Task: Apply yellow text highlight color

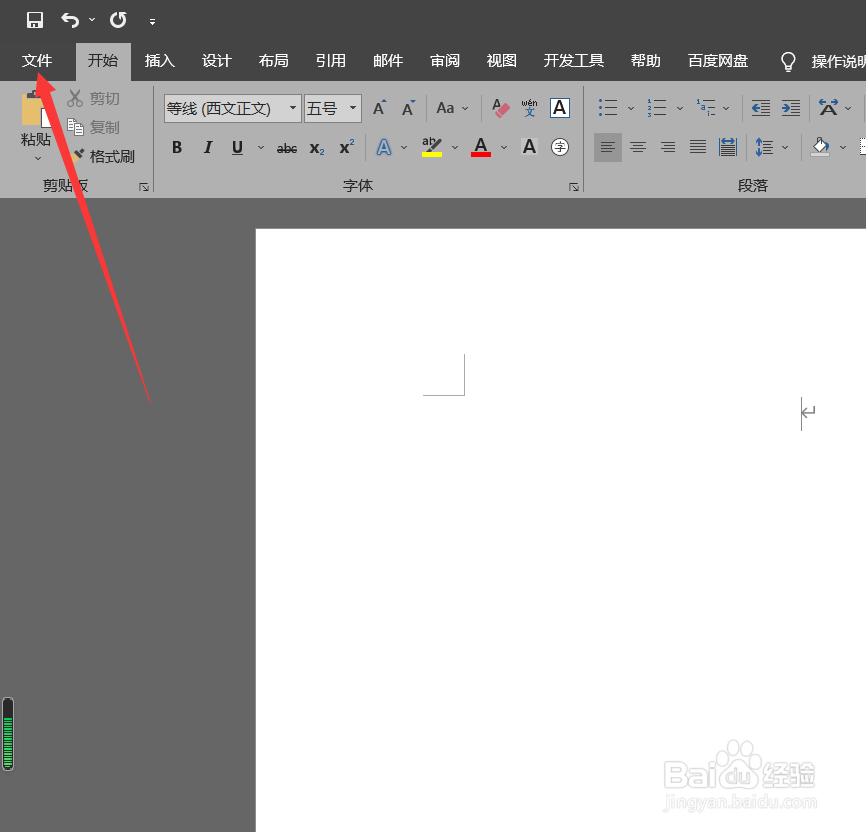Action: click(432, 148)
